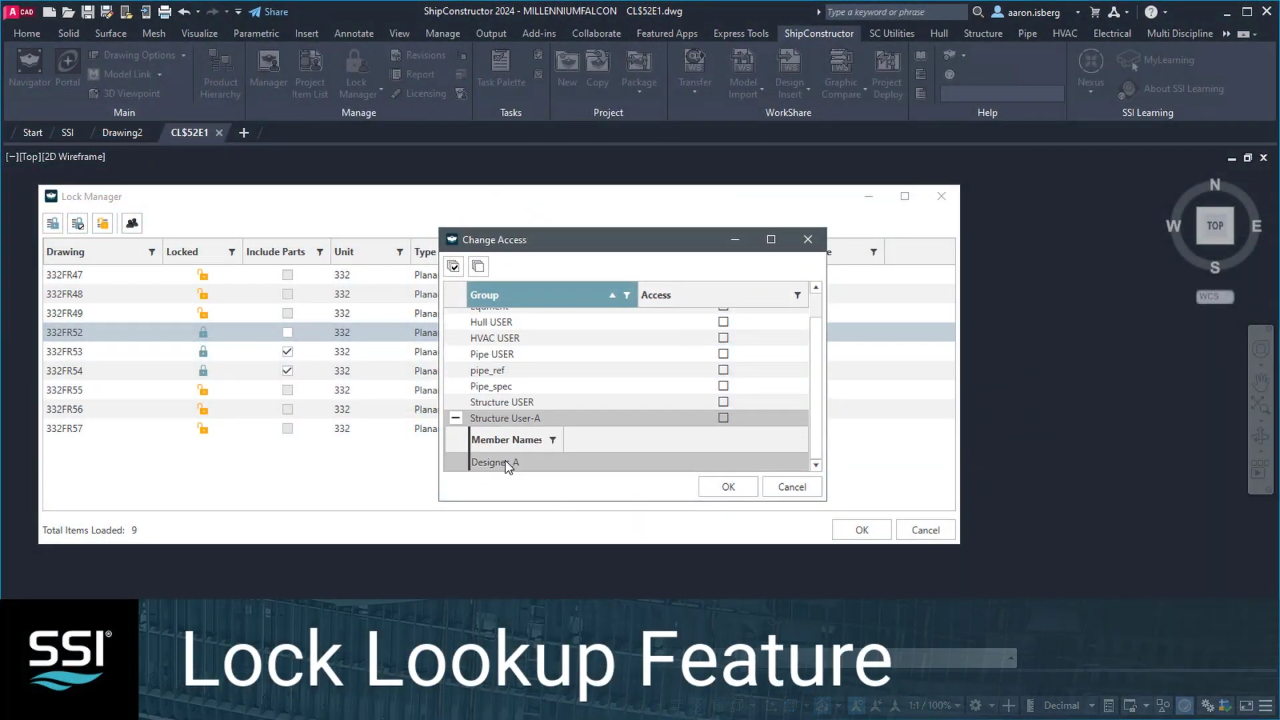Cancel the Change Access dialog
Screen dimensions: 1280x720
(792, 487)
